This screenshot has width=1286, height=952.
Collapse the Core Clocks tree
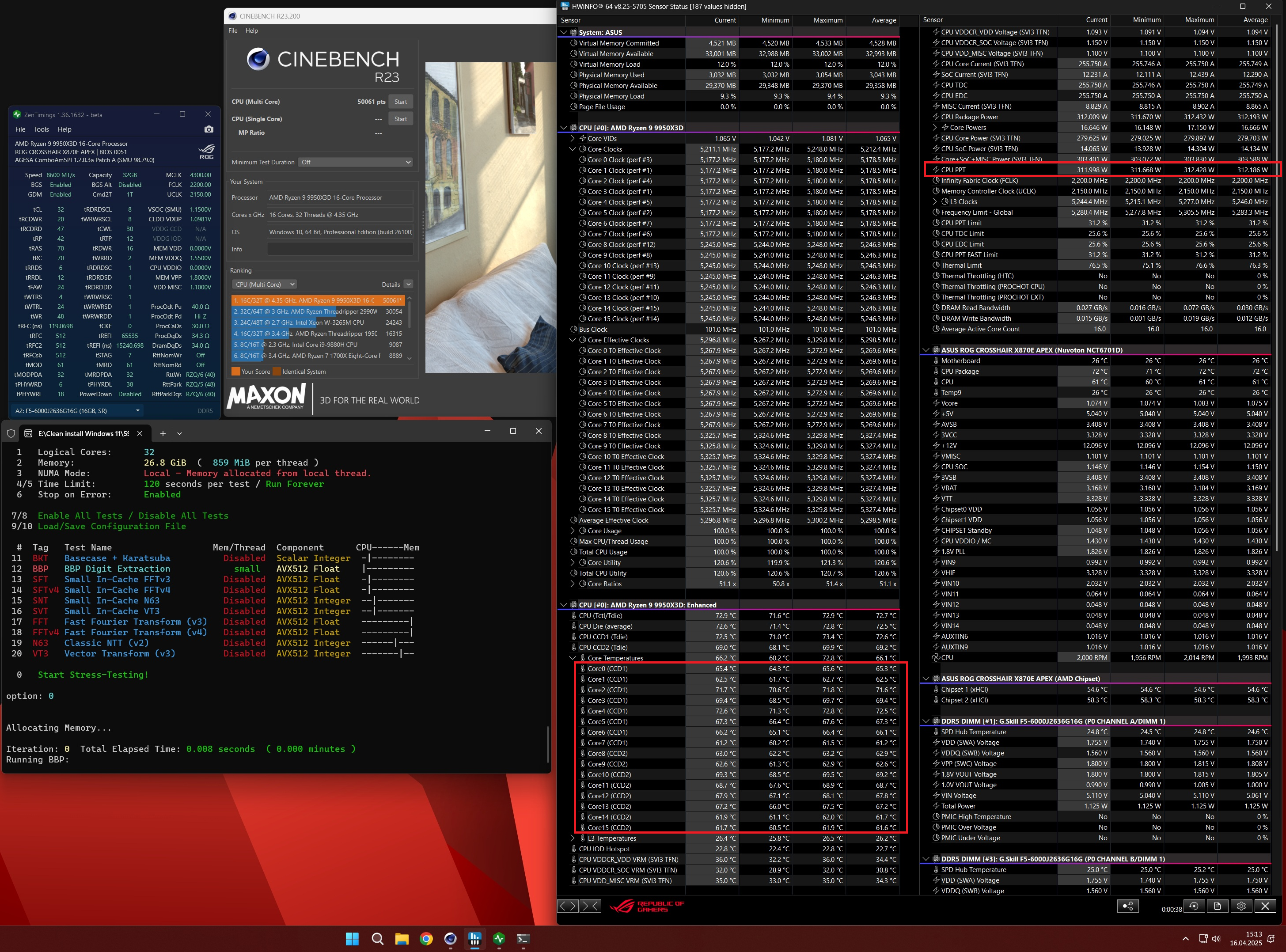(573, 149)
